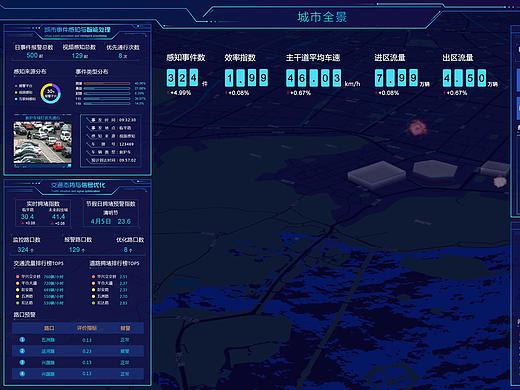
Task: Select the 感知事件数 label
Action: click(186, 58)
